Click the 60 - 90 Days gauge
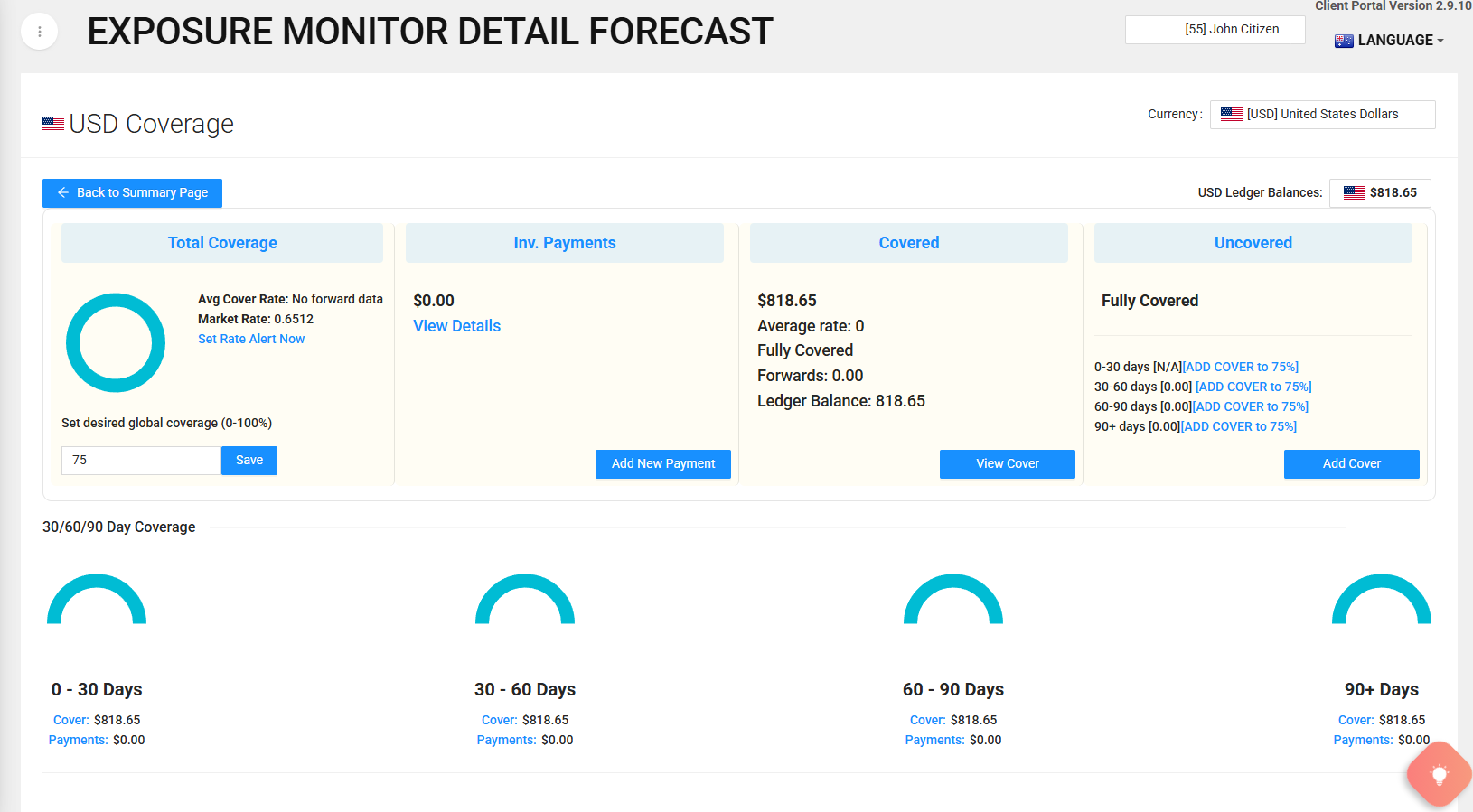 point(953,599)
